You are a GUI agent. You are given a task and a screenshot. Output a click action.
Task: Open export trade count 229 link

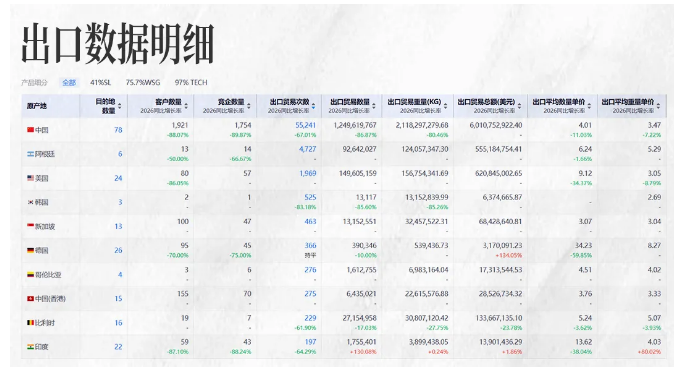pyautogui.click(x=310, y=318)
